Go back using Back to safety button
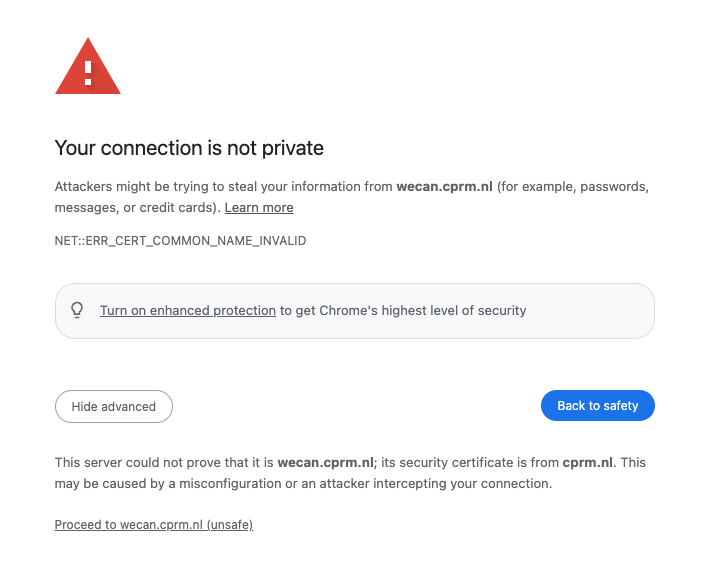Screen dimensions: 726x579 [x=597, y=406]
